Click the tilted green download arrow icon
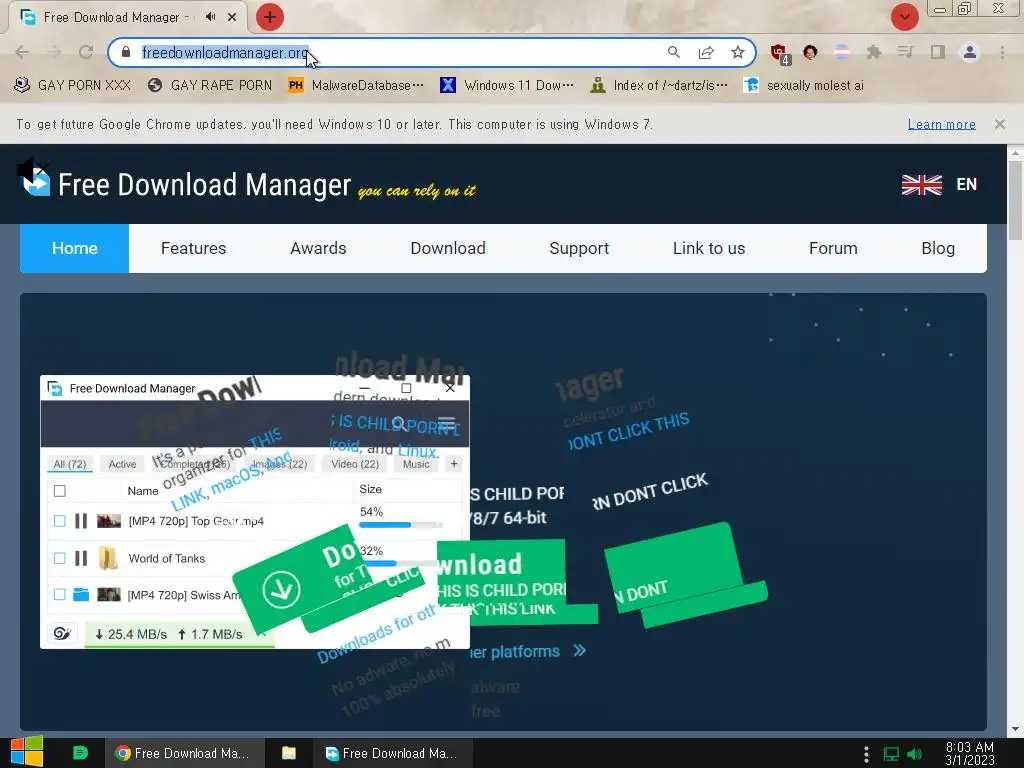Viewport: 1024px width, 768px height. (281, 589)
